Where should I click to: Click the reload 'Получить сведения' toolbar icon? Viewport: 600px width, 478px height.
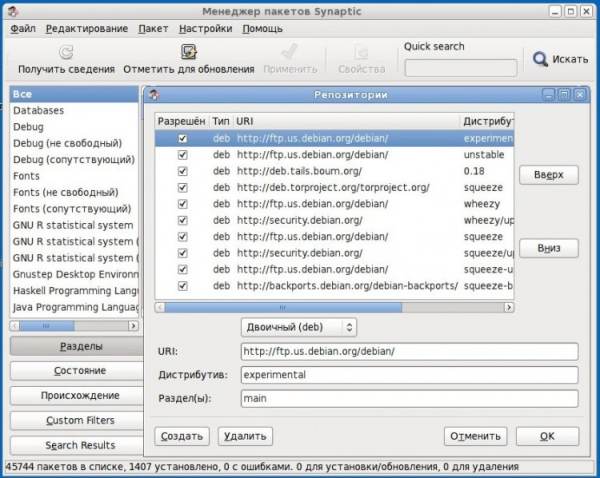coord(65,52)
